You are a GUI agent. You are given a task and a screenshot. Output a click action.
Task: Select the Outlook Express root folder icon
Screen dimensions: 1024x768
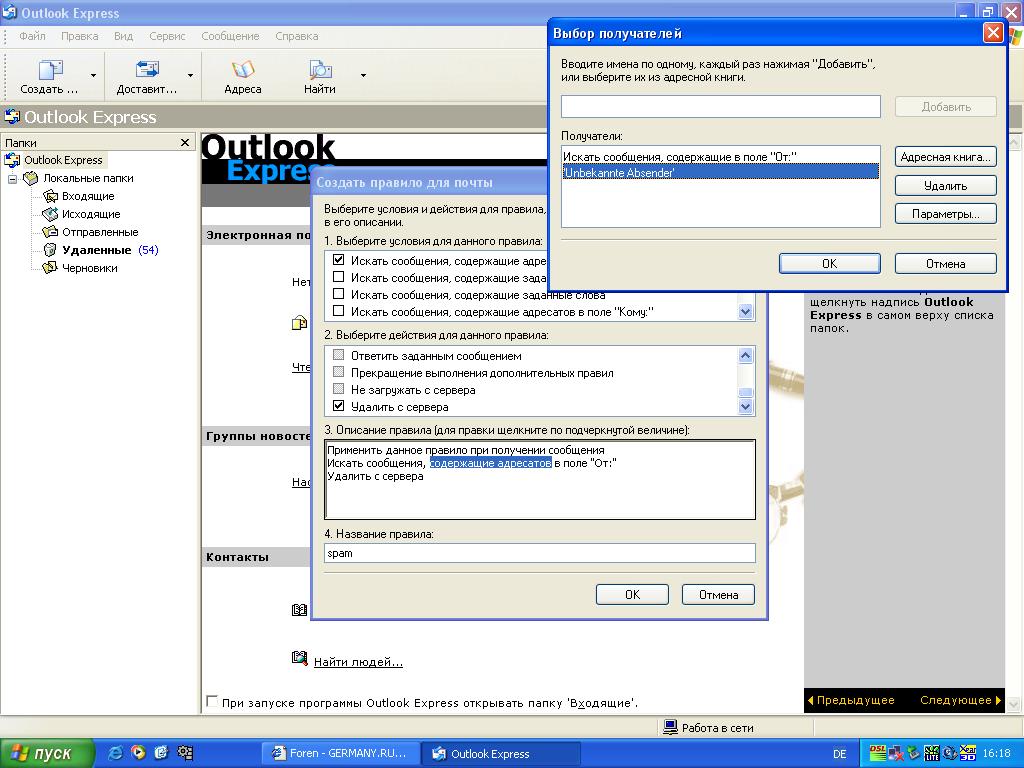pos(12,160)
